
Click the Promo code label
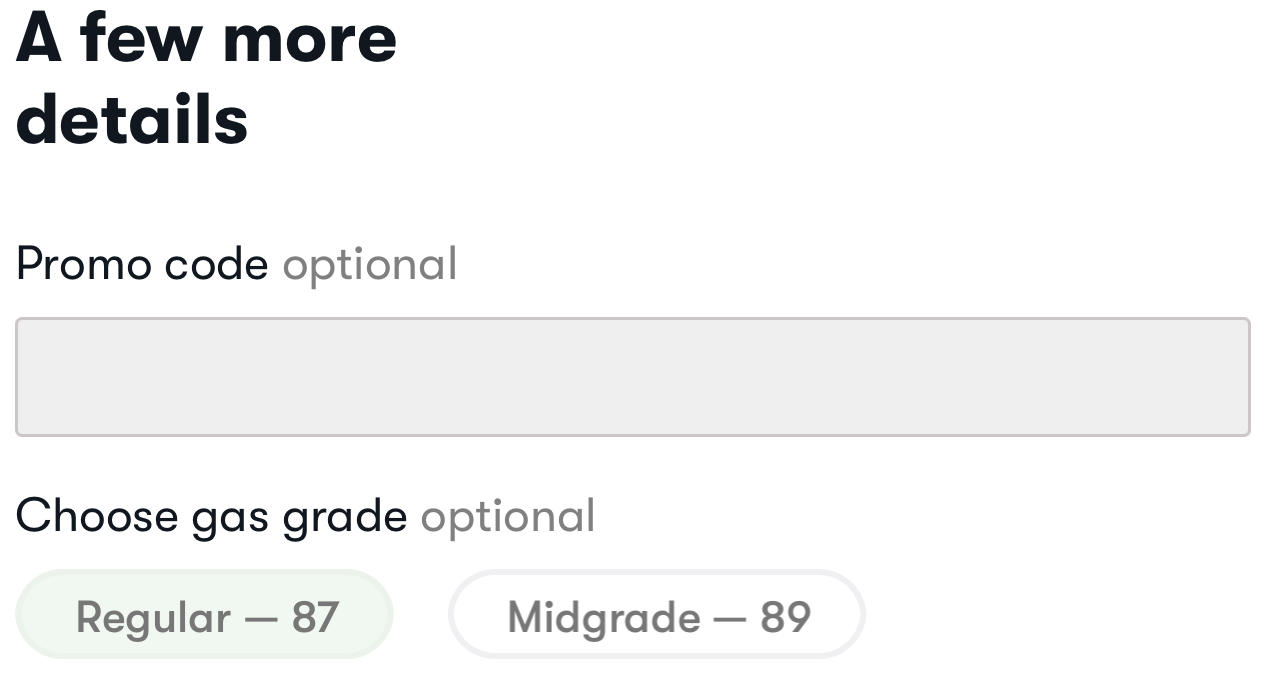coord(142,264)
